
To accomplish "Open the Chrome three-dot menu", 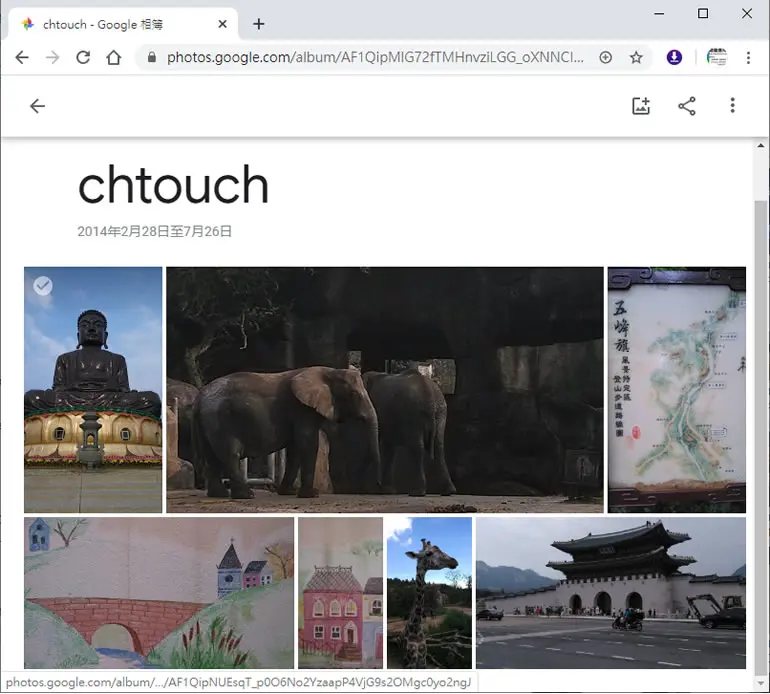I will (748, 57).
